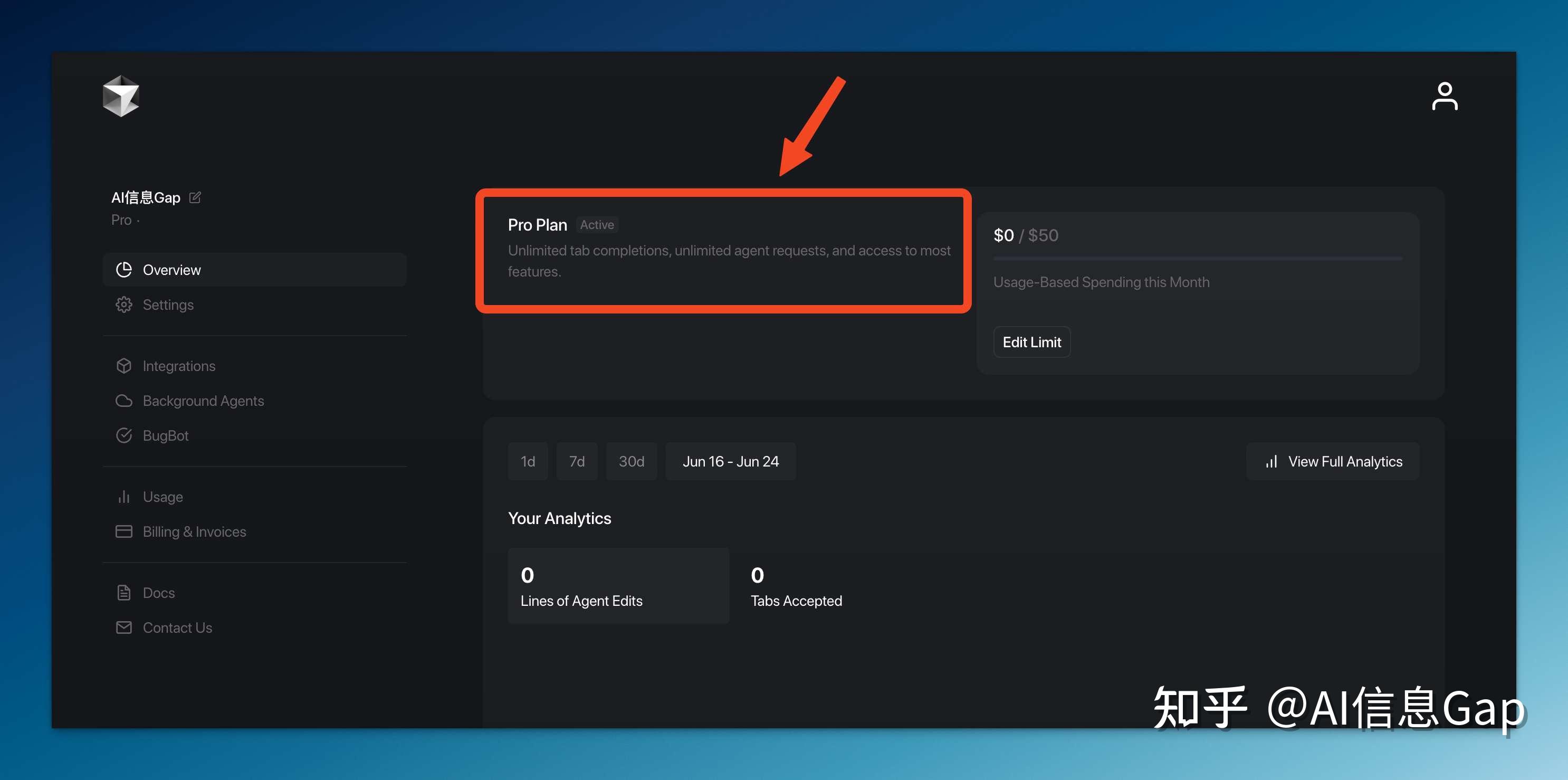The image size is (1568, 780).
Task: Open View Full Analytics
Action: point(1333,462)
